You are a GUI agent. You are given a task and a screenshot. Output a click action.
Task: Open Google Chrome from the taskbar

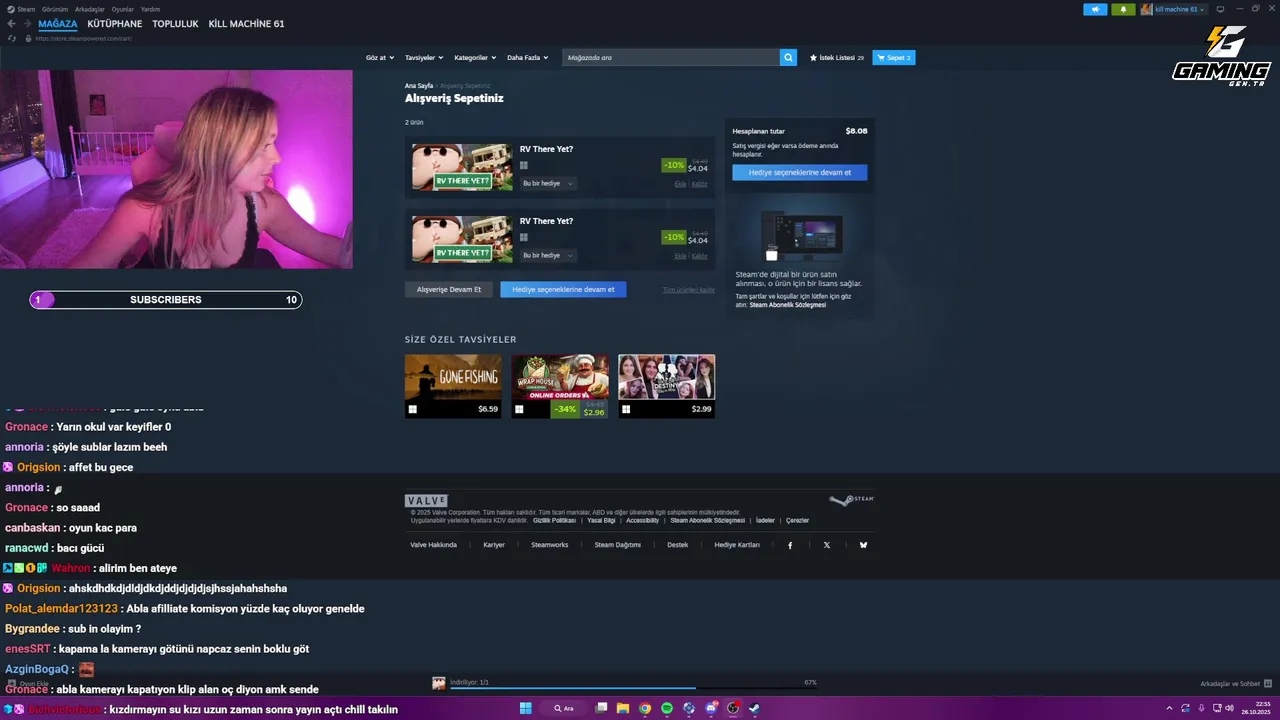coord(645,708)
